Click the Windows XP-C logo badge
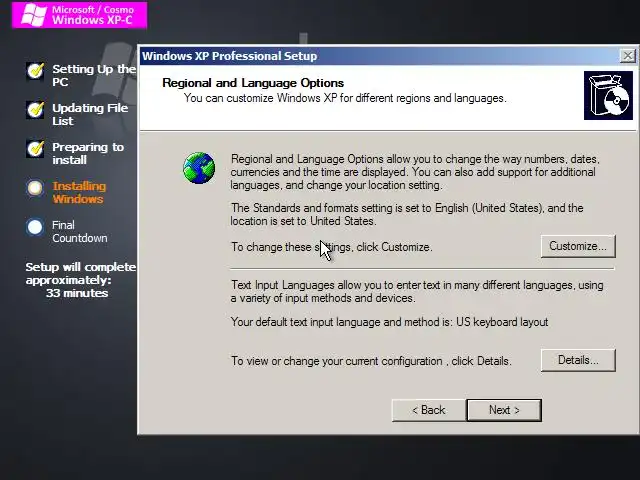 [79, 15]
